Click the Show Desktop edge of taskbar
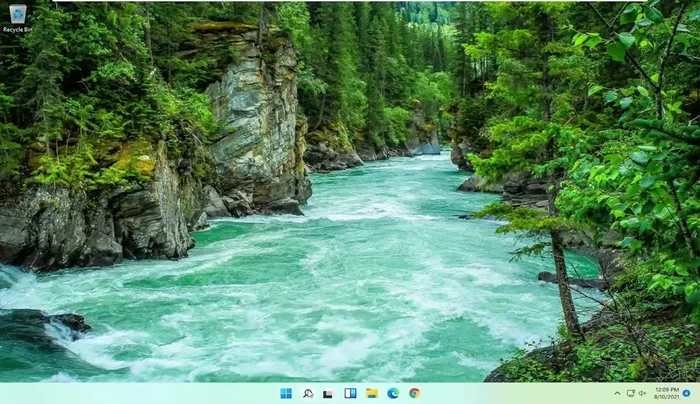Image resolution: width=700 pixels, height=404 pixels. (x=698, y=393)
